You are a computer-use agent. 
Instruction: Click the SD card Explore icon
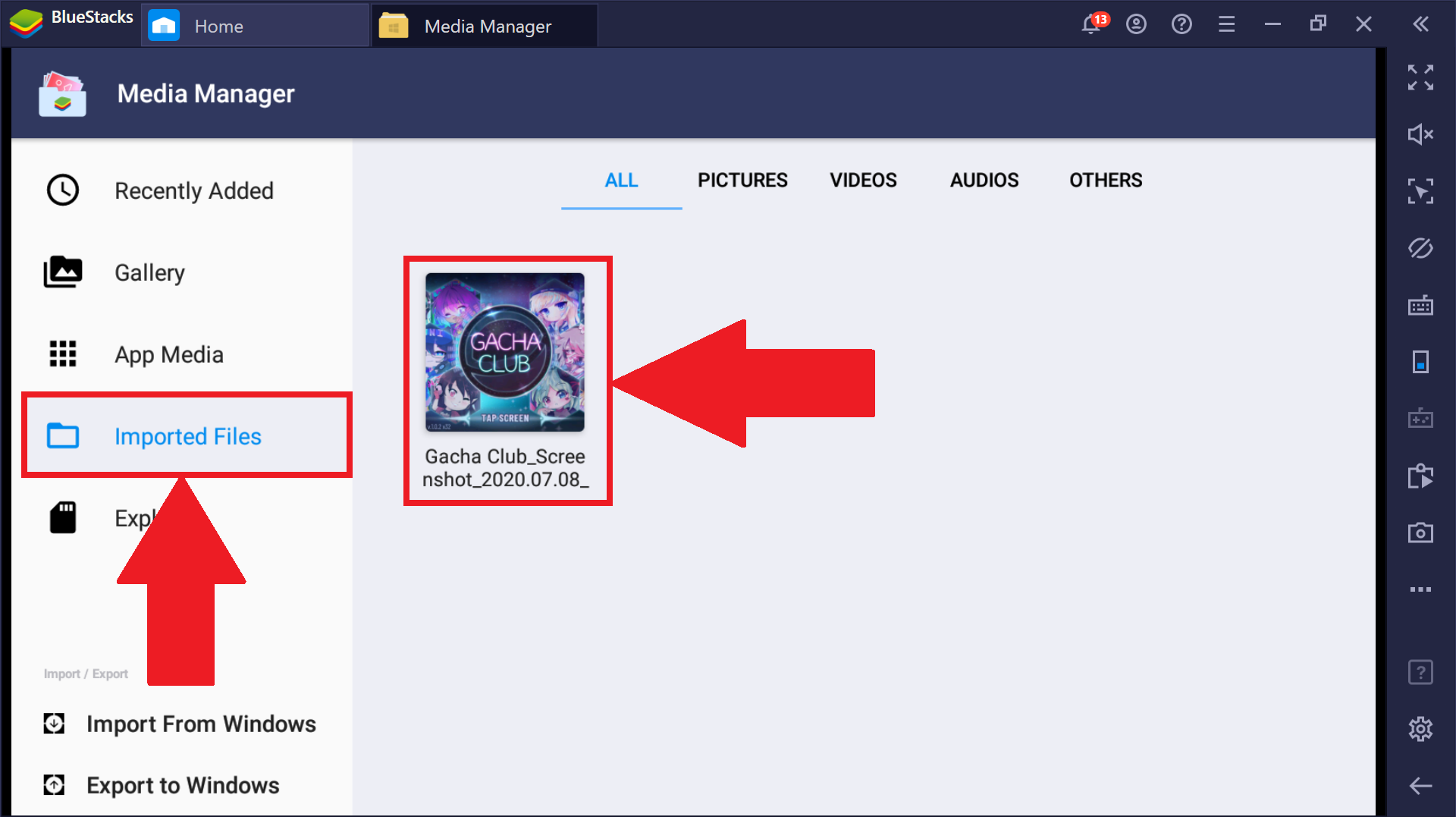(63, 518)
